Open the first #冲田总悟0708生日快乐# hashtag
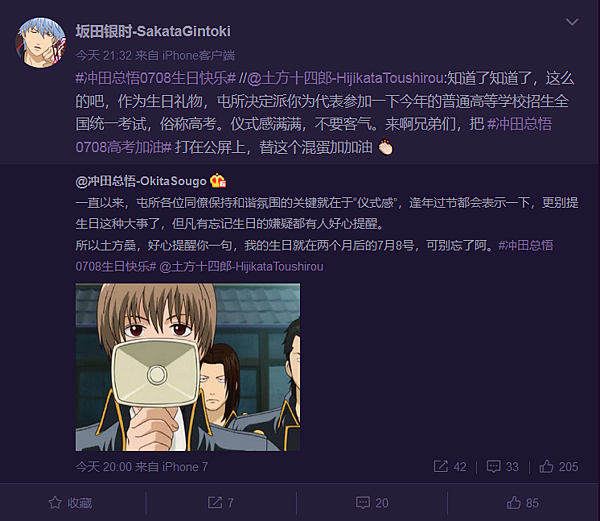The image size is (600, 521). tap(156, 78)
